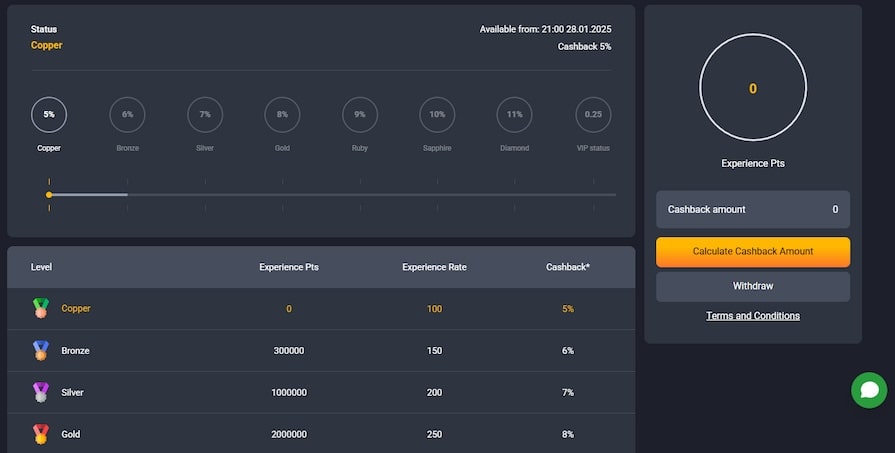The image size is (895, 453).
Task: Click the Silver medal icon in table
Action: 41,392
